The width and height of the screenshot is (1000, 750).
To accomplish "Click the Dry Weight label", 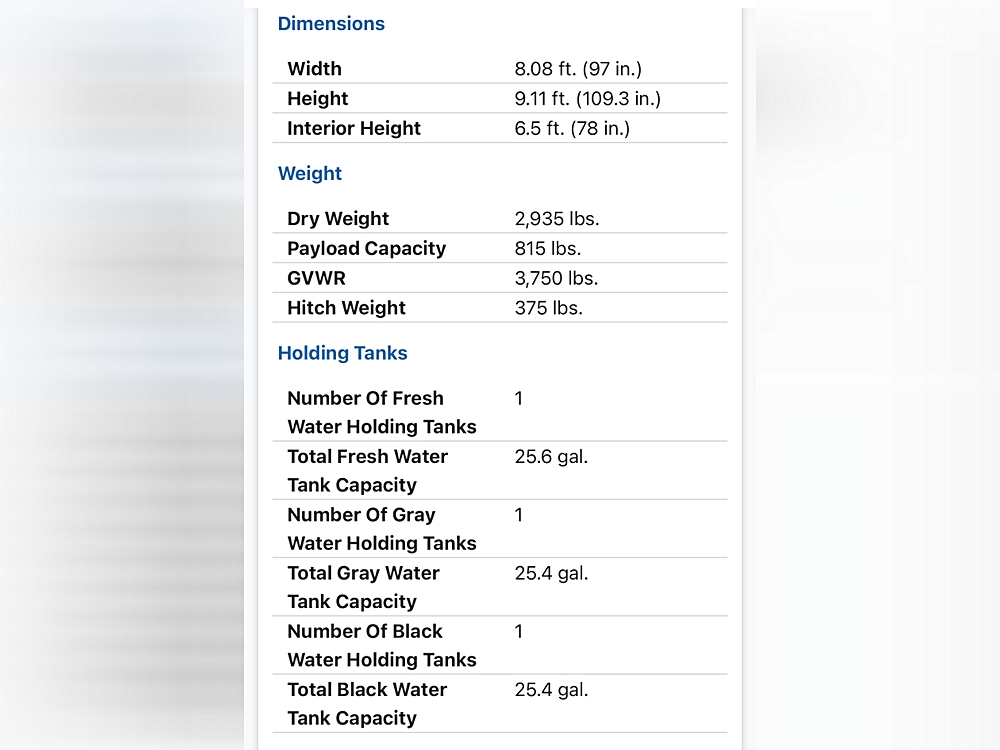I will 338,219.
